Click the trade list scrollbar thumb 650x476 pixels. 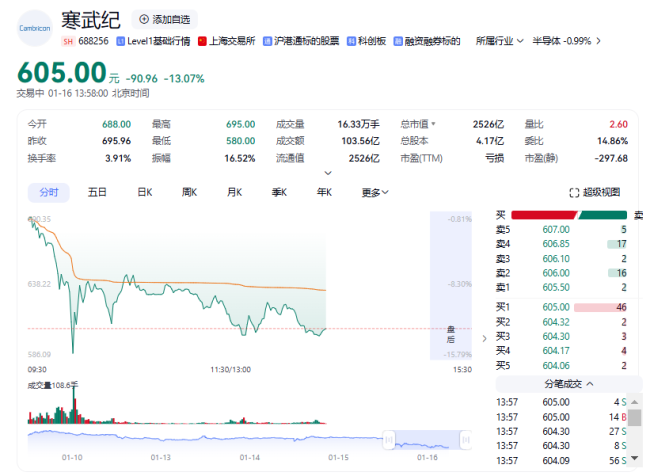pos(634,418)
